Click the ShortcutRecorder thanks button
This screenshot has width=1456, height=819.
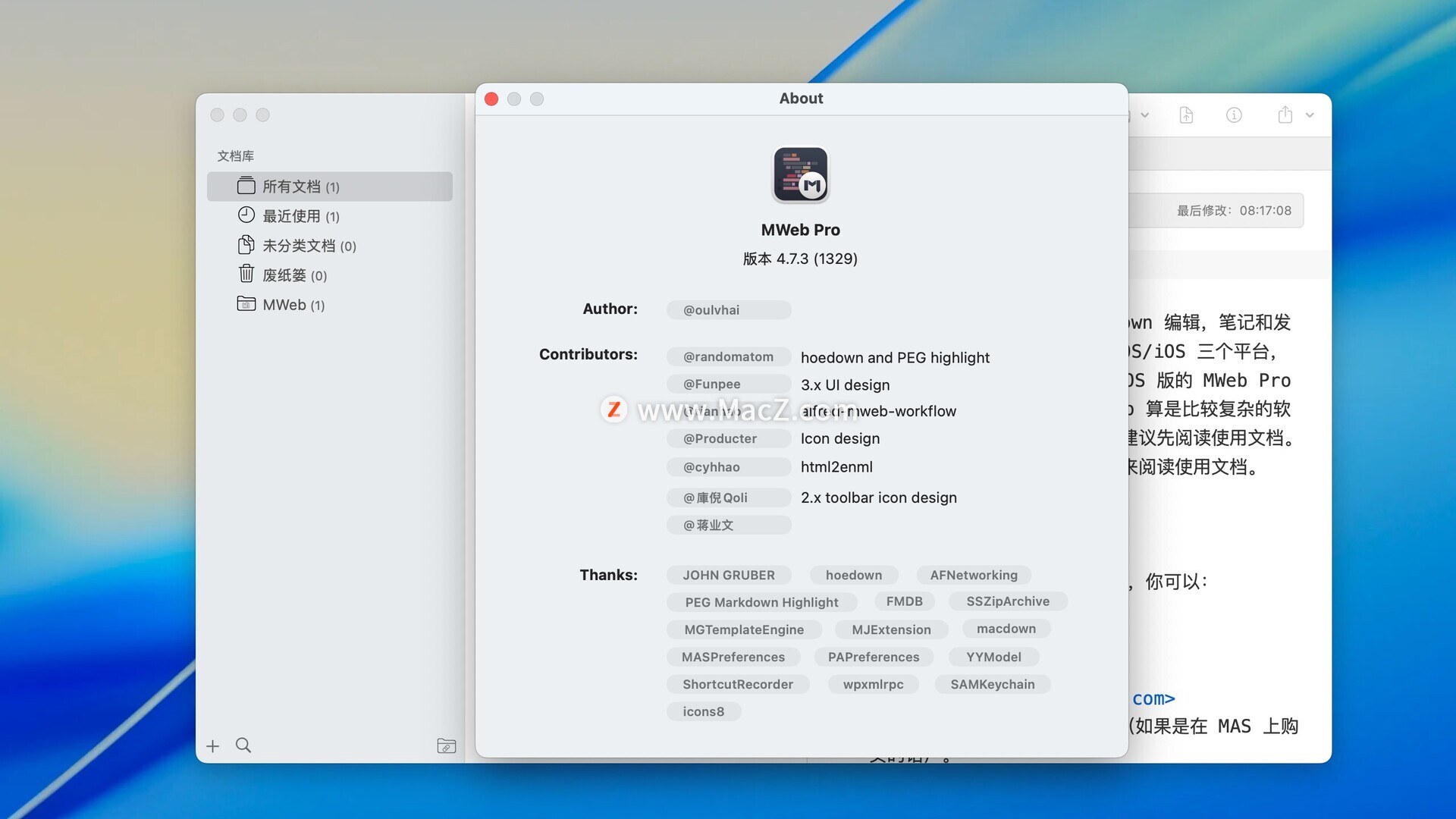pos(738,684)
